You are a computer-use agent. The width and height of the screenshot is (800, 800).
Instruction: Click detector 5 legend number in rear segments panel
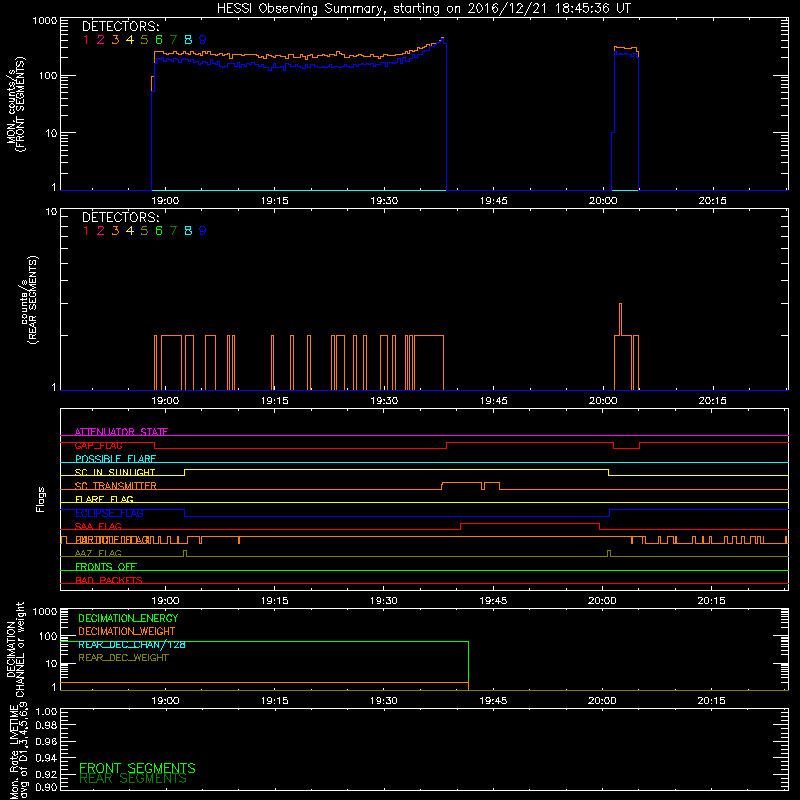point(144,231)
